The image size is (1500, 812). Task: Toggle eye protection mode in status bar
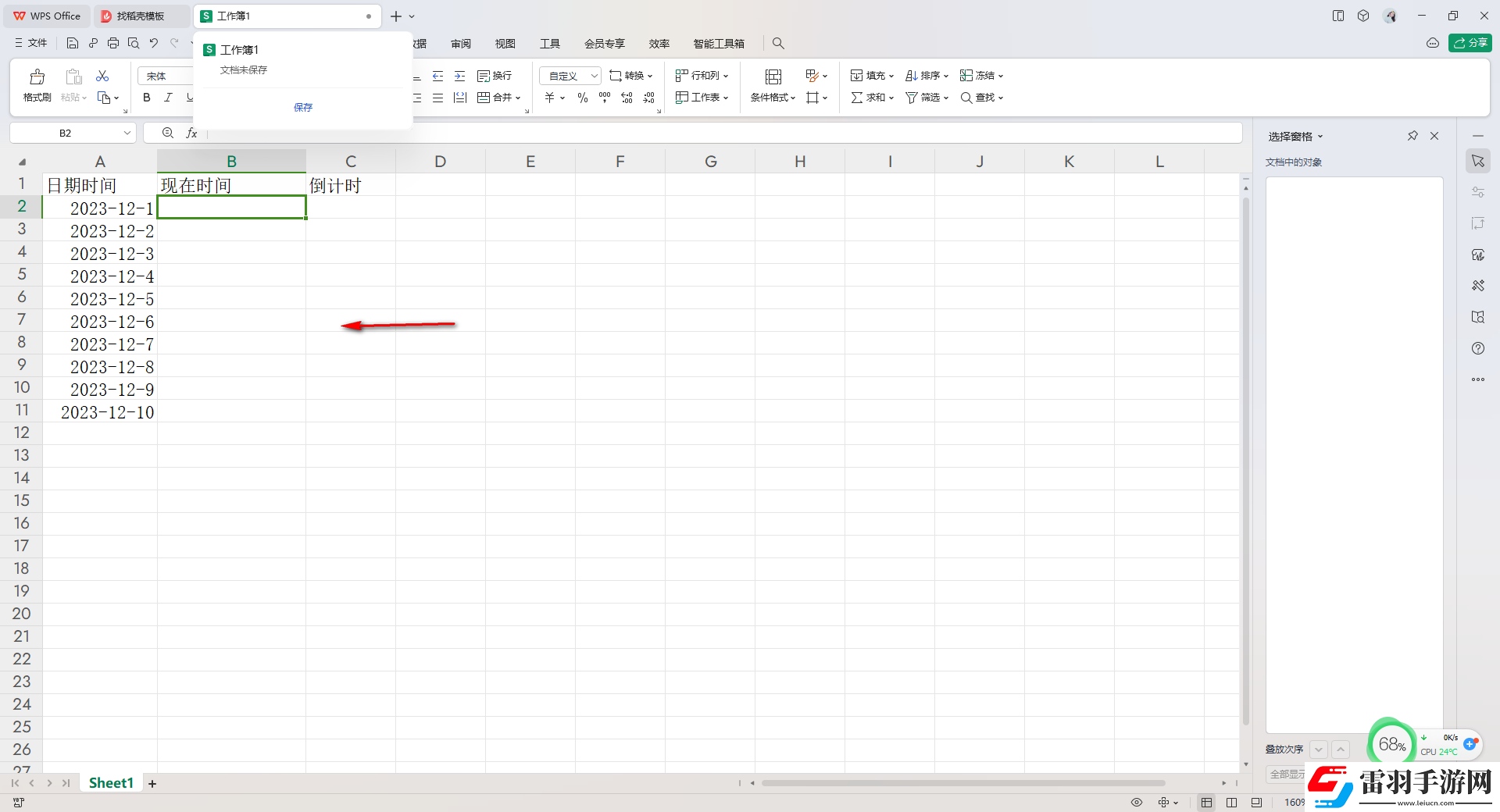tap(1137, 803)
